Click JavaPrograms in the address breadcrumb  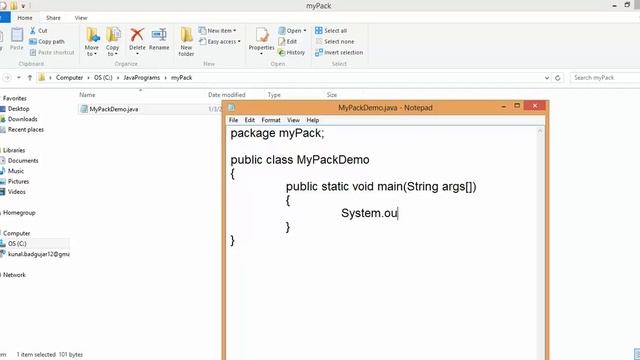tap(142, 78)
